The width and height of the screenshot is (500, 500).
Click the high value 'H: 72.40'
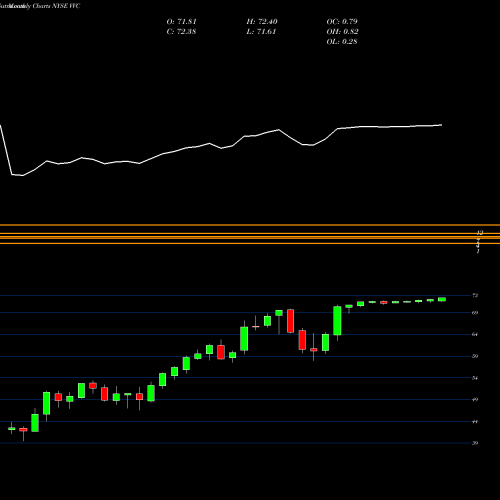coord(262,22)
